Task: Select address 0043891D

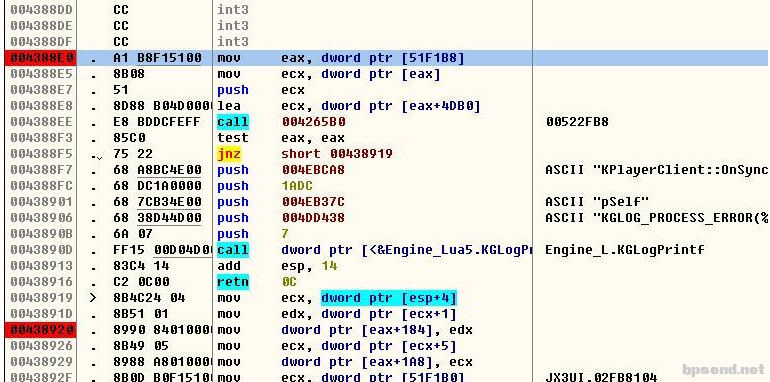Action: (41, 314)
